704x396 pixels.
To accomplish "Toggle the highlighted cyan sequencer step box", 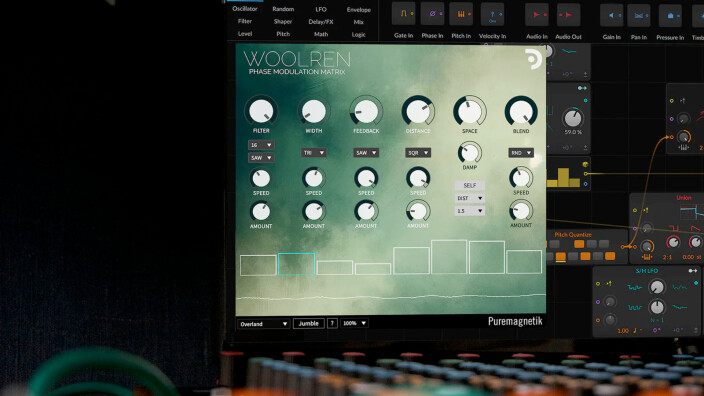I will click(296, 264).
